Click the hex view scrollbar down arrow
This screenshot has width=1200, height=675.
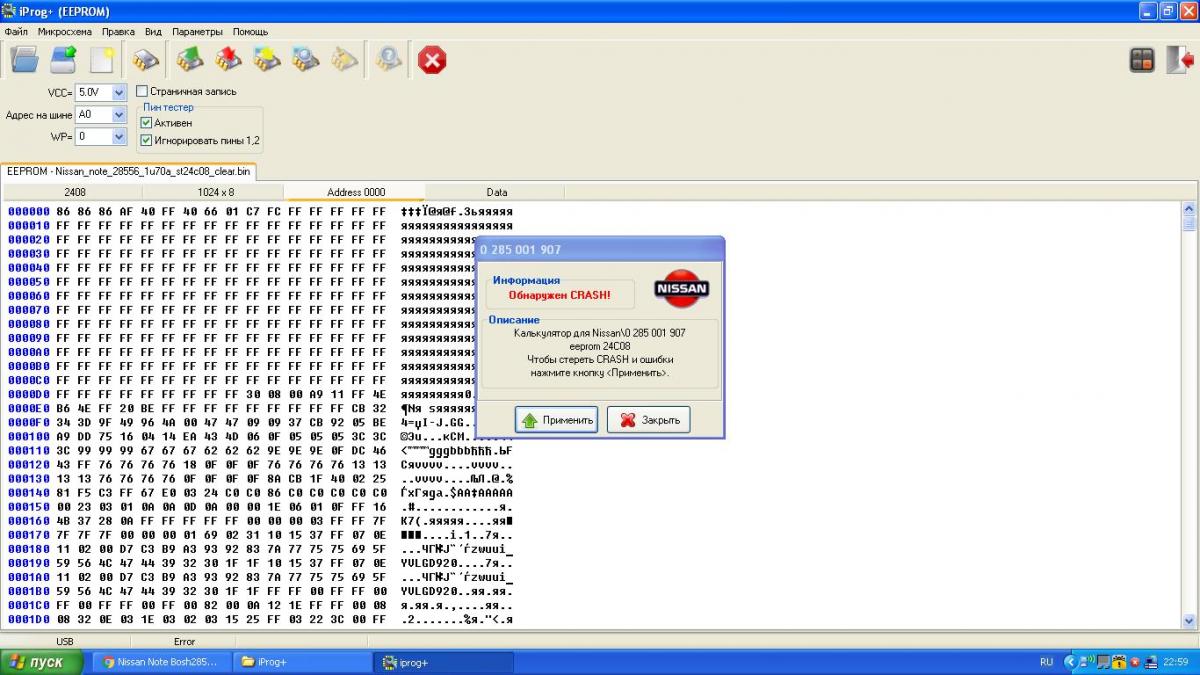(x=1189, y=621)
